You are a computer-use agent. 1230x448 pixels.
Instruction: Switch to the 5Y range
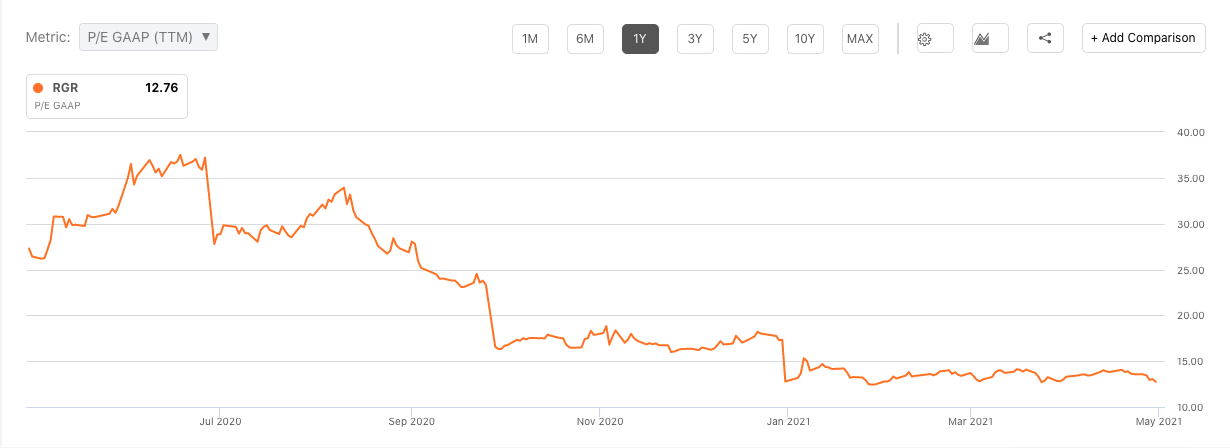coord(750,39)
